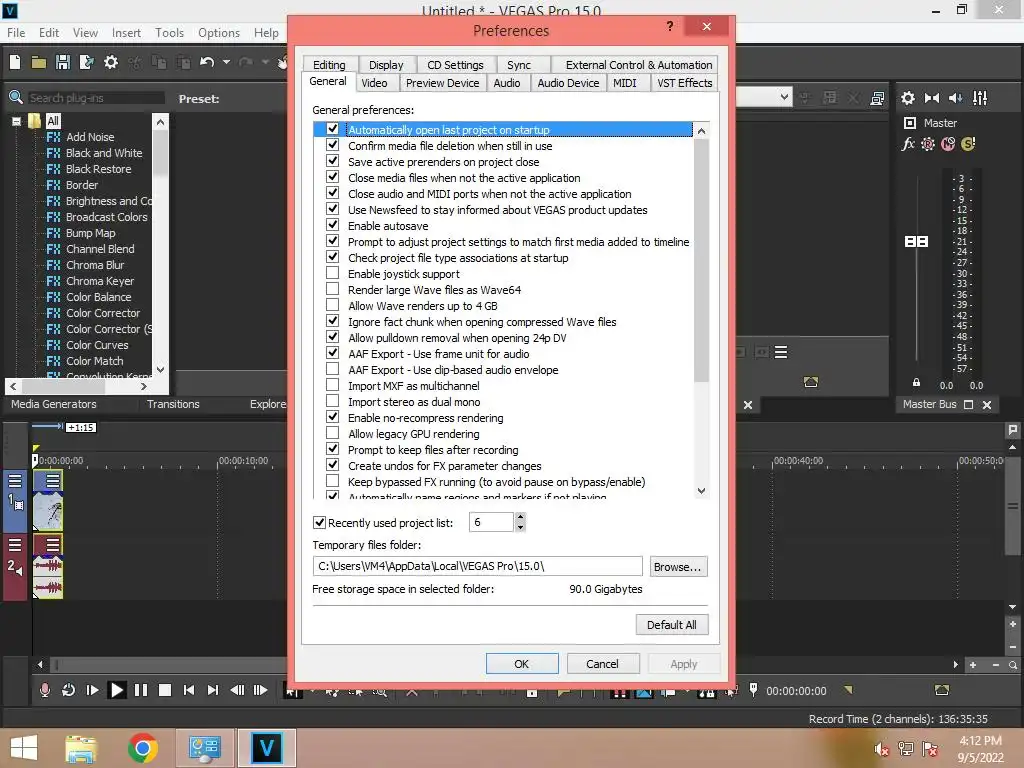Open track 2 hamburger menu icon
1024x768 pixels.
click(15, 545)
